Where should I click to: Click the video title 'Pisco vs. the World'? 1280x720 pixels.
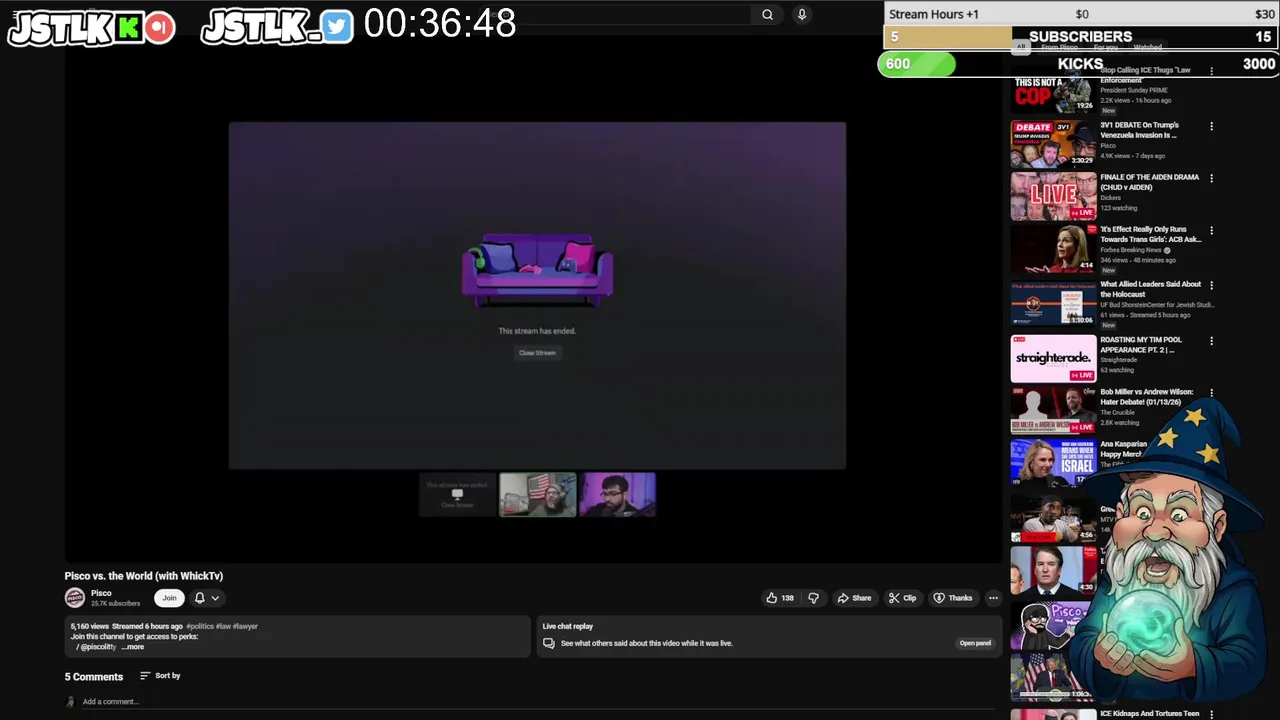coord(144,576)
